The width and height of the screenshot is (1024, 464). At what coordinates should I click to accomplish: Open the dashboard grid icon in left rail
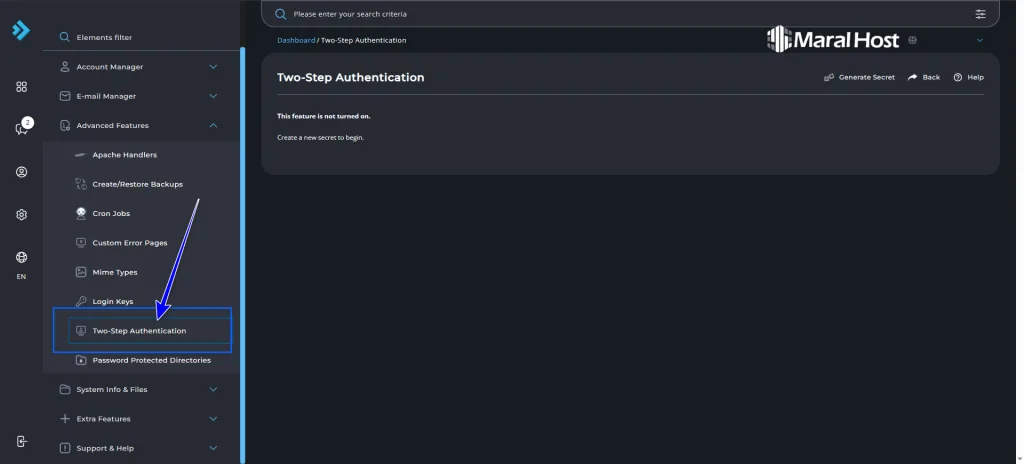tap(21, 87)
